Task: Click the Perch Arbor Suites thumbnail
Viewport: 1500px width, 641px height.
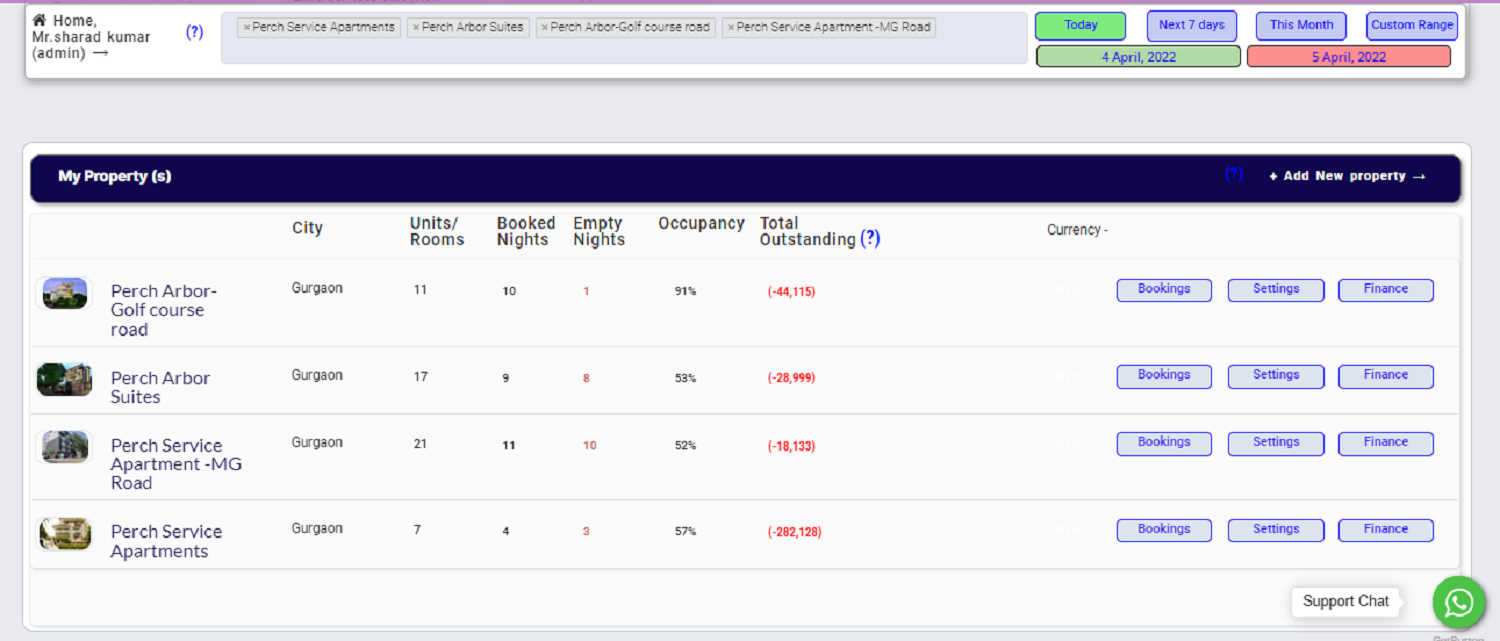Action: (65, 380)
